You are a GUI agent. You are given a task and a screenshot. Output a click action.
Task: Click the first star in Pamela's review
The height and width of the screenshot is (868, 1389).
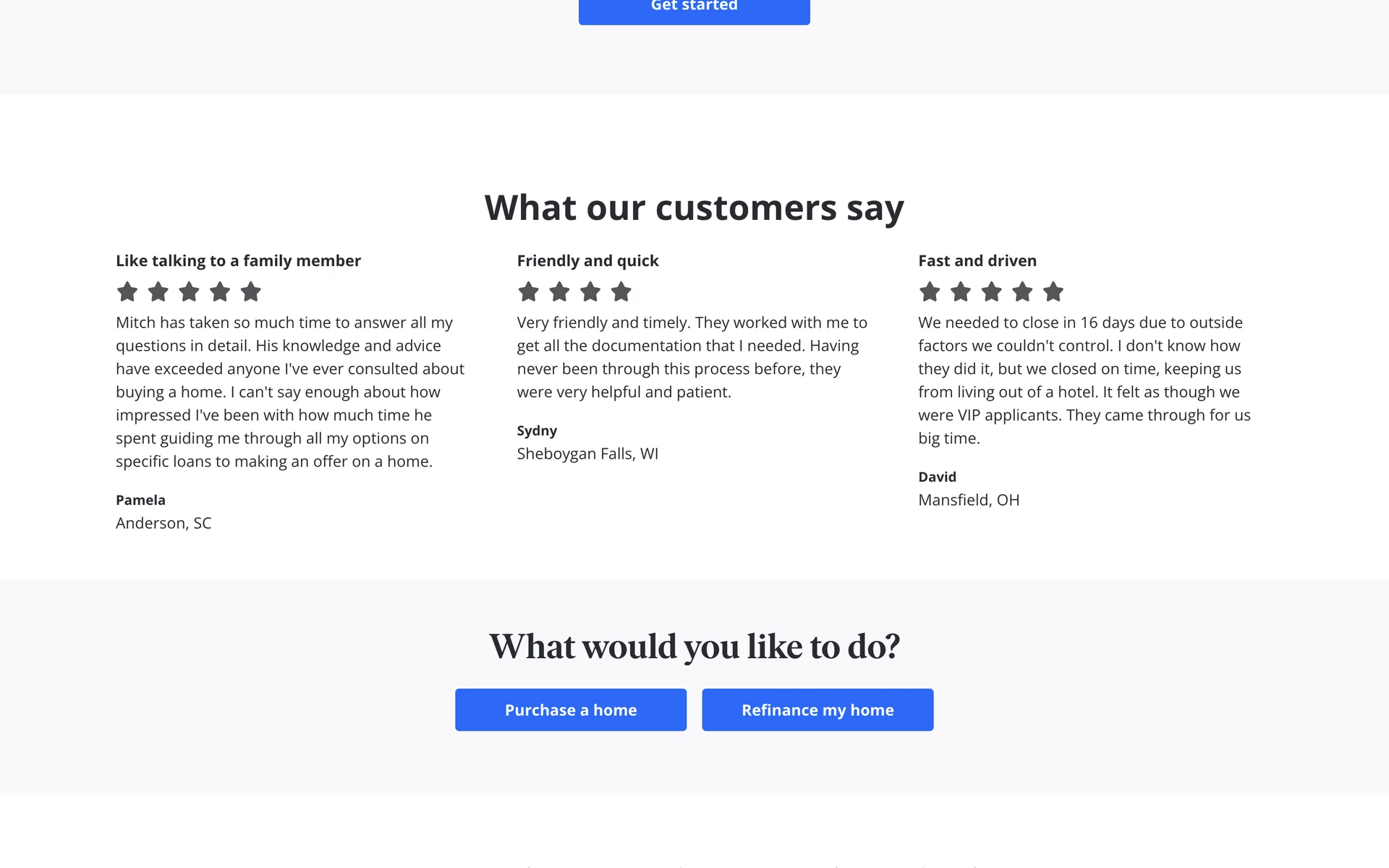coord(127,292)
